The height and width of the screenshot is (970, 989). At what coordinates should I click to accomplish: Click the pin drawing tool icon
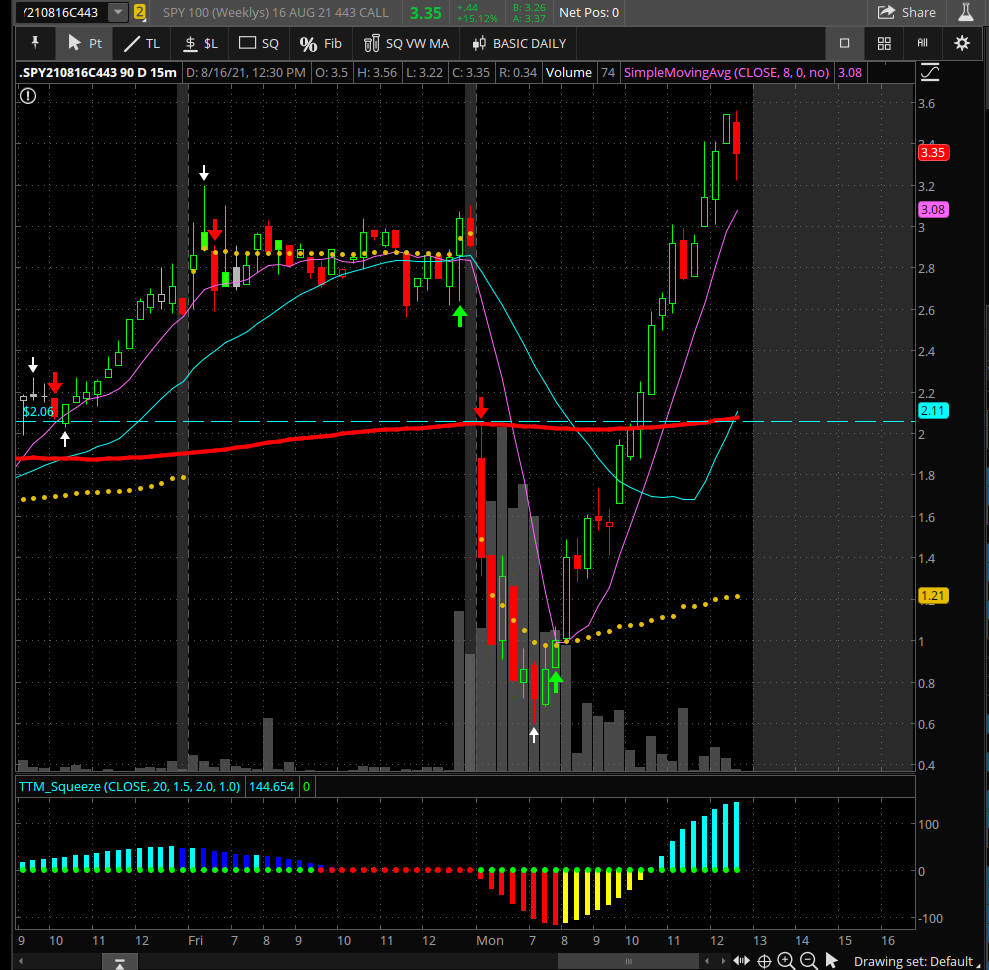click(x=35, y=43)
